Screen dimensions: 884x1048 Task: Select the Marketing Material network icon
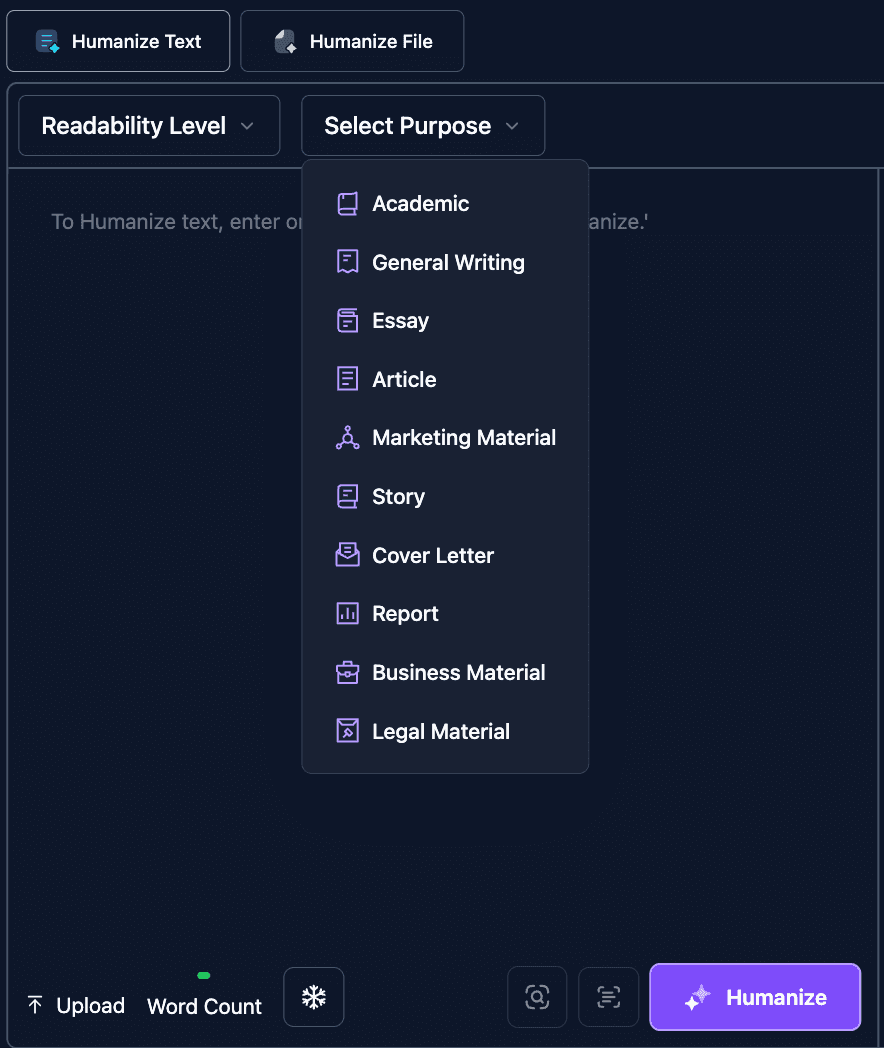[x=347, y=437]
